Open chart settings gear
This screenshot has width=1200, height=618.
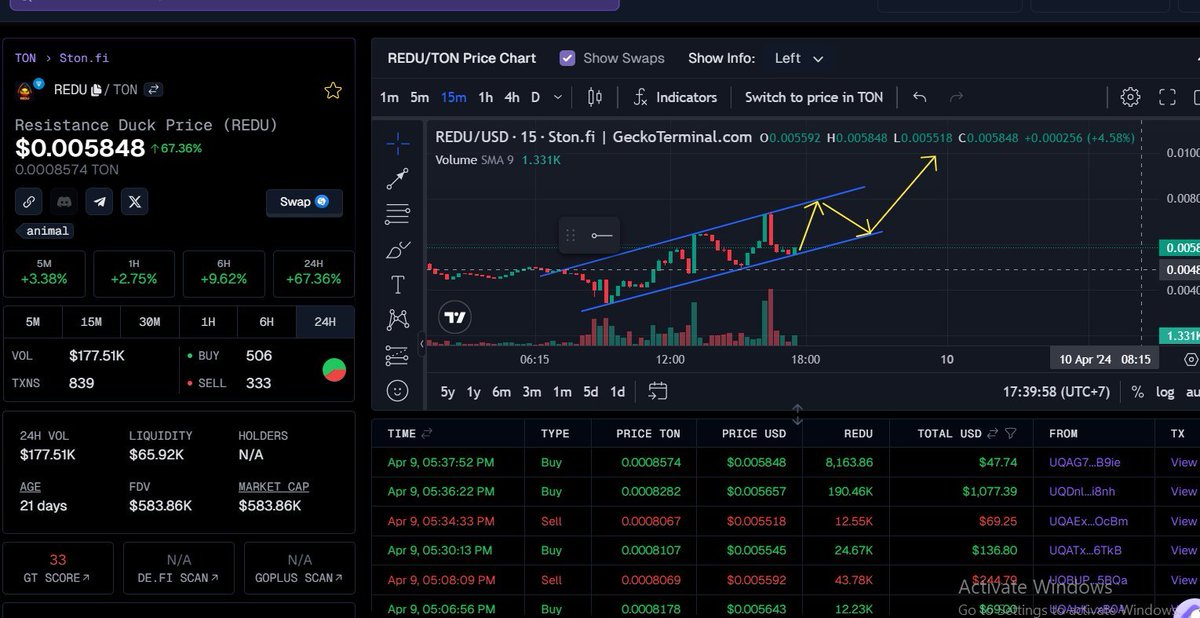[x=1130, y=97]
